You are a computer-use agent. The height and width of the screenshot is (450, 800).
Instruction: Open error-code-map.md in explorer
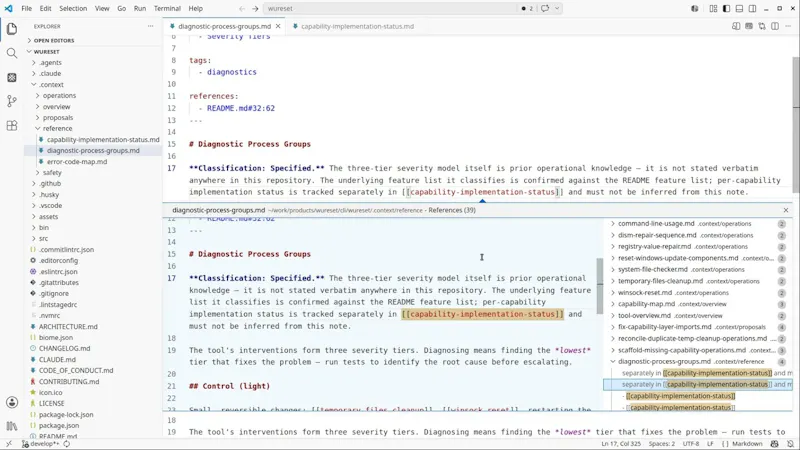77,162
